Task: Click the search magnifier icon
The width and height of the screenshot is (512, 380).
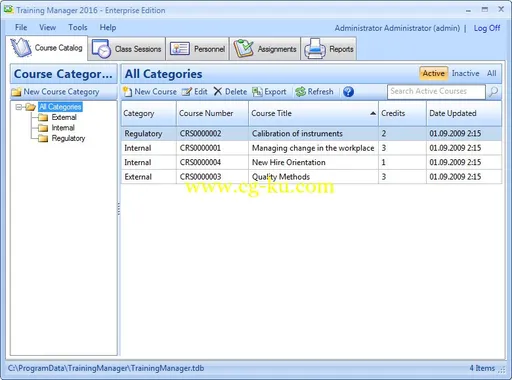Action: click(493, 91)
